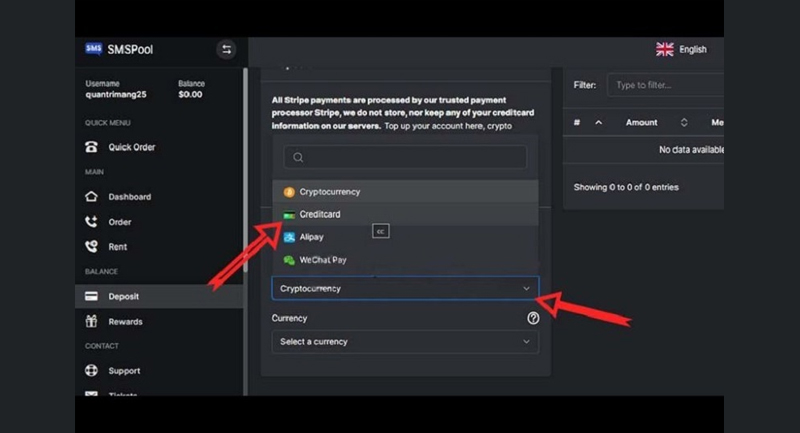The image size is (800, 433).
Task: Click the Deposit card icon
Action: click(91, 296)
